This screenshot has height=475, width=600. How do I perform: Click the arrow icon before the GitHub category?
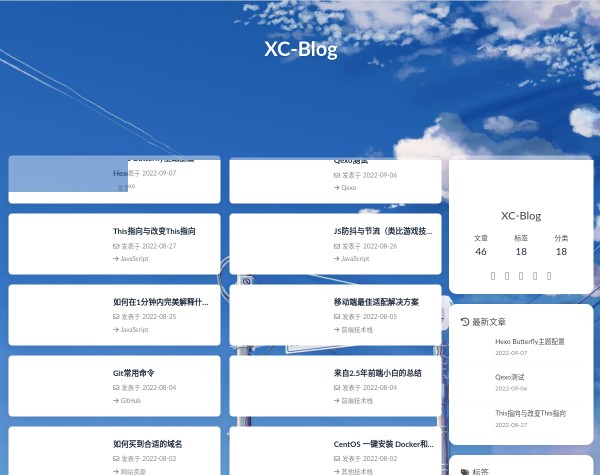[116, 400]
